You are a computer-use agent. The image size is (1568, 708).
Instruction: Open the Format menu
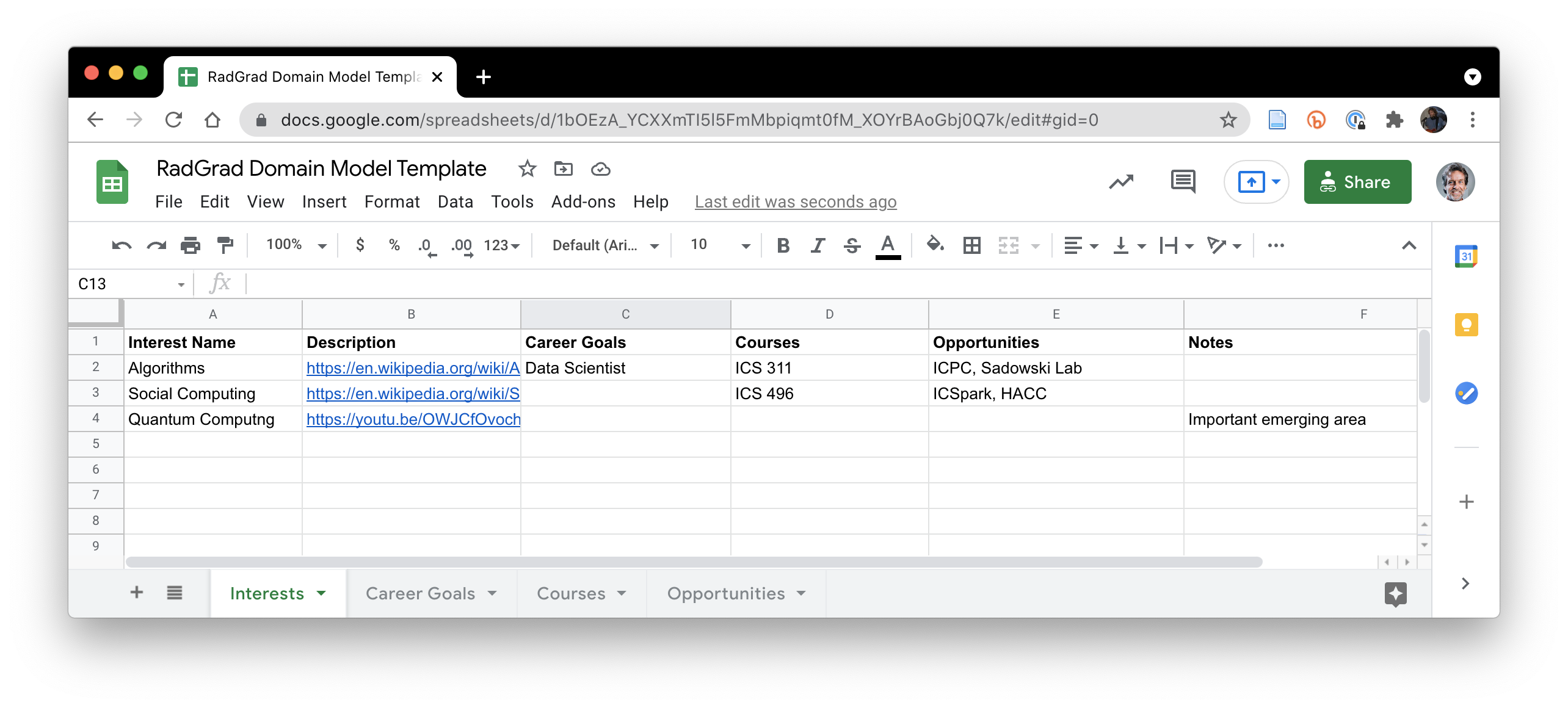(x=392, y=201)
